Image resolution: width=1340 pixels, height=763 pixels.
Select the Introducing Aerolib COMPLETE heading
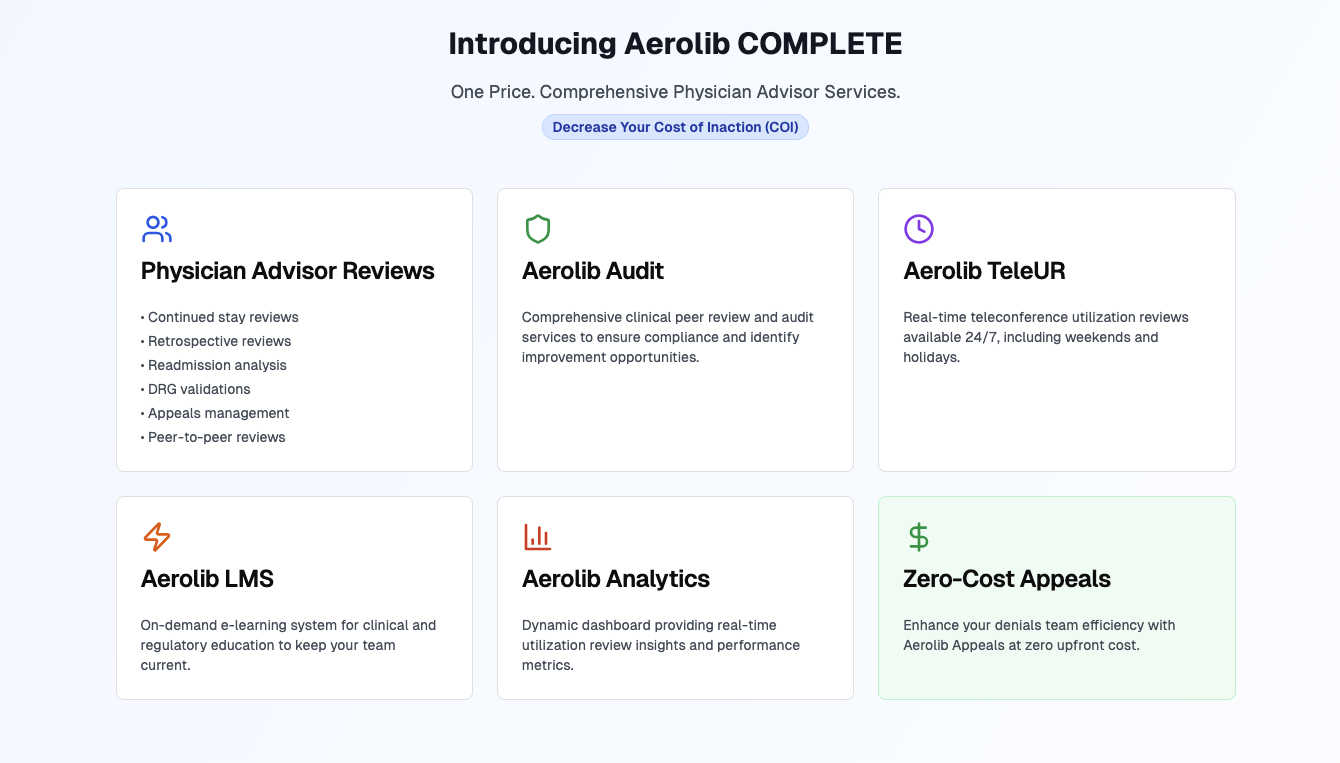click(675, 44)
